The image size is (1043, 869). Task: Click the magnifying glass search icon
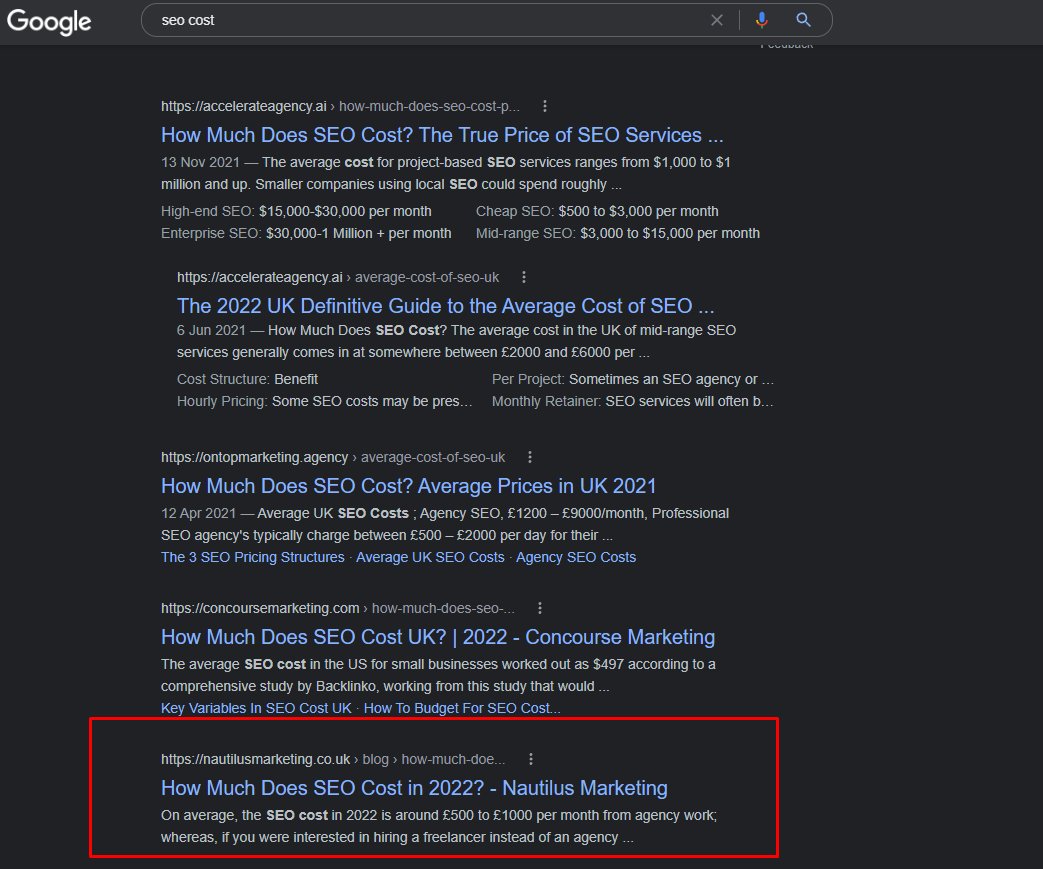[804, 20]
